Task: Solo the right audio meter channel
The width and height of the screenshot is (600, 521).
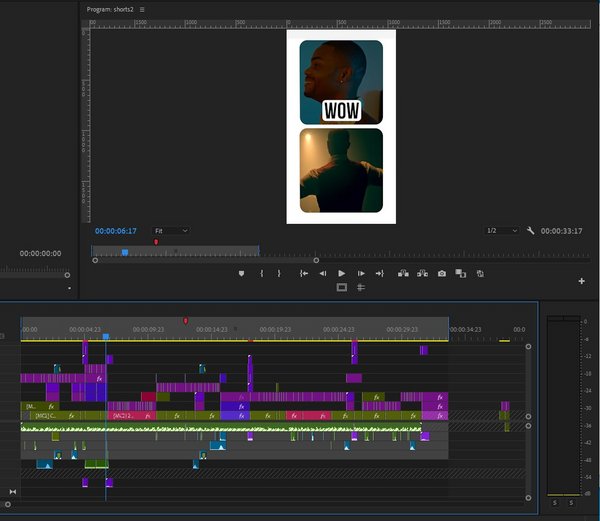Action: [571, 503]
